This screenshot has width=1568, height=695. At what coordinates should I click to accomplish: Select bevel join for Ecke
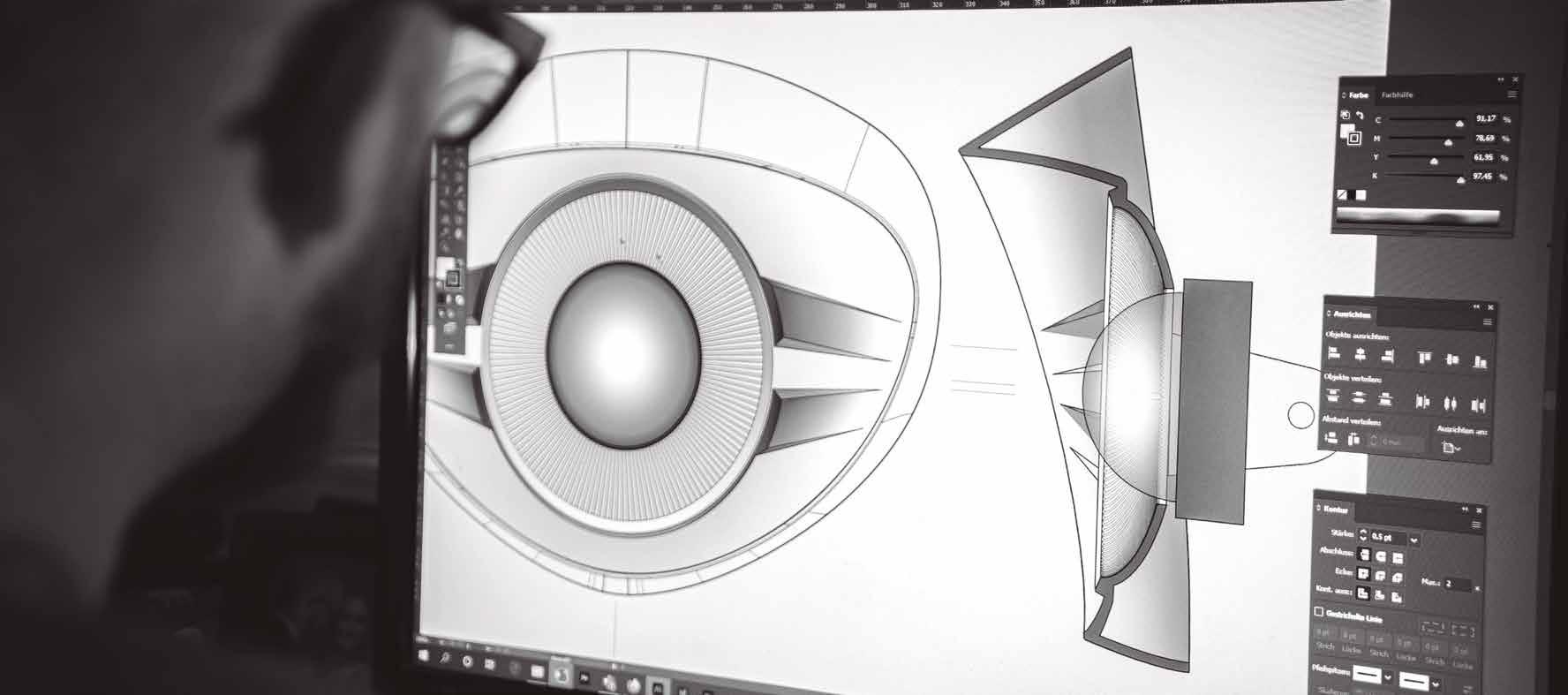[1398, 578]
